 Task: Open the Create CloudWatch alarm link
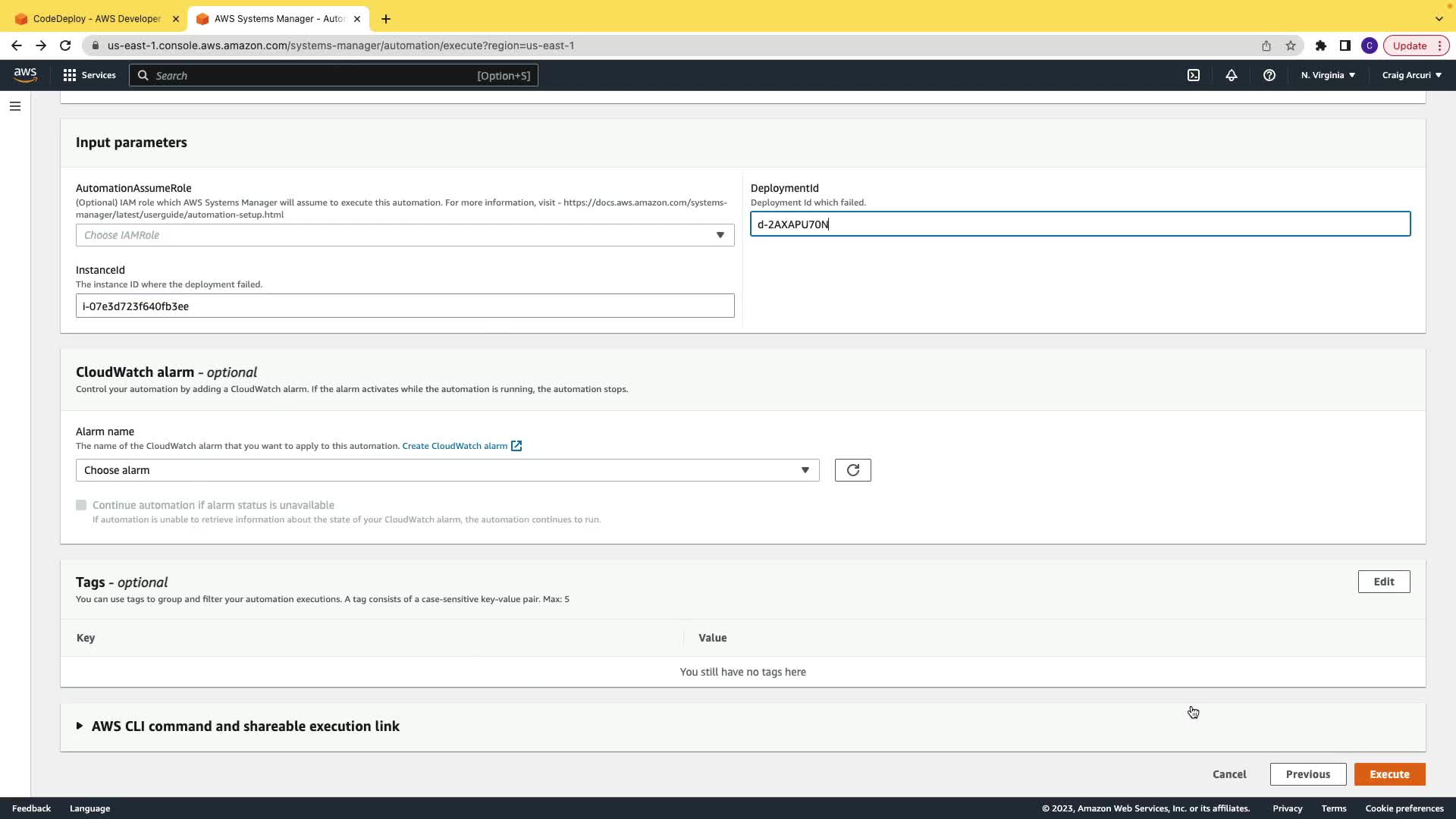[455, 446]
